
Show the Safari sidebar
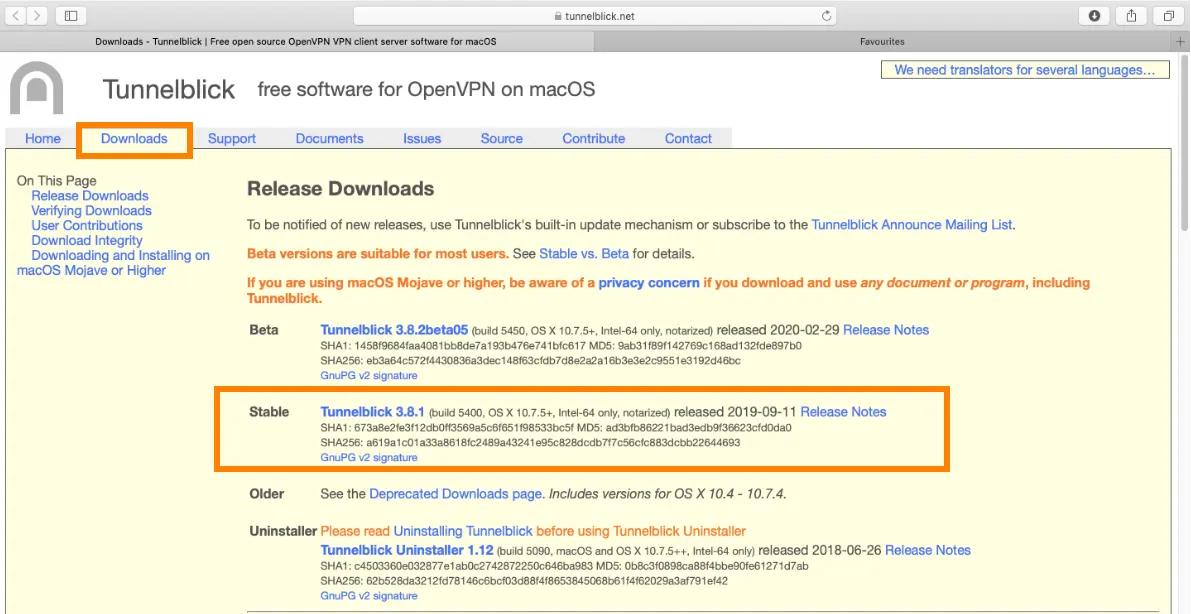(x=71, y=15)
